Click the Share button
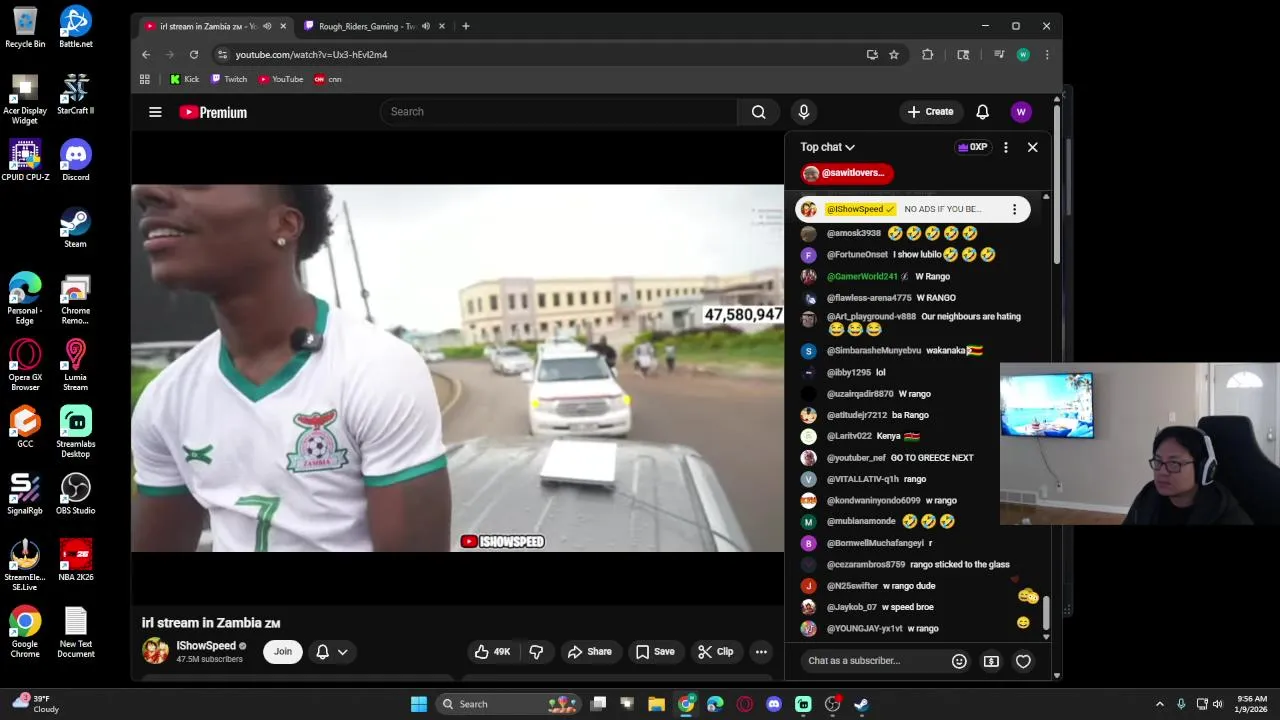Screen dimensions: 1280x720 coord(589,652)
